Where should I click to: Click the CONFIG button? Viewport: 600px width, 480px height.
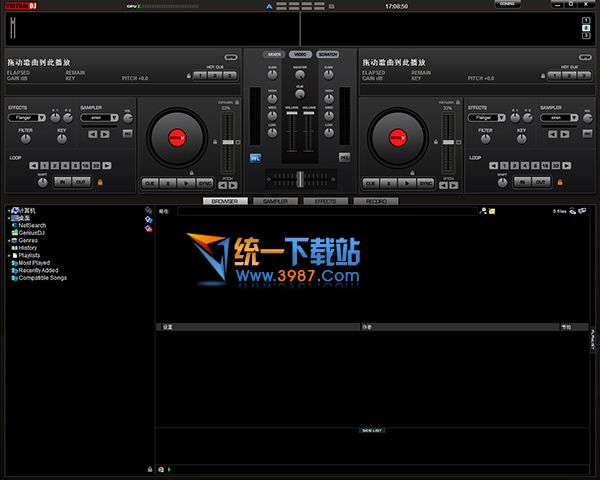click(x=507, y=4)
